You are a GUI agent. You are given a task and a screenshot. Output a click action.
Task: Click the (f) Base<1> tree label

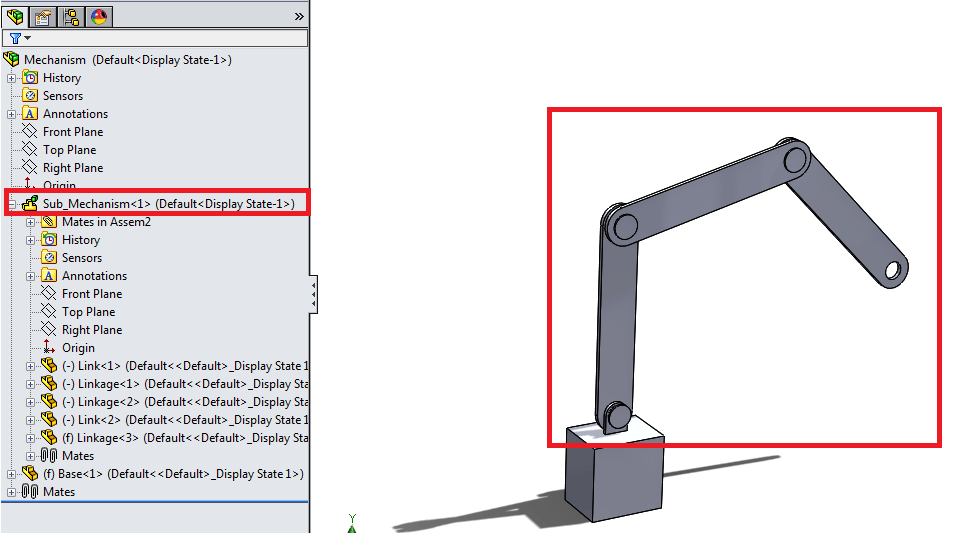pyautogui.click(x=174, y=474)
